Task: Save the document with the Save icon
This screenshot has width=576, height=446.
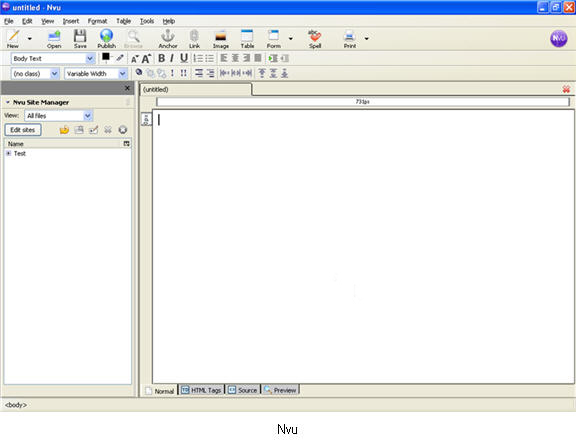Action: click(x=80, y=39)
